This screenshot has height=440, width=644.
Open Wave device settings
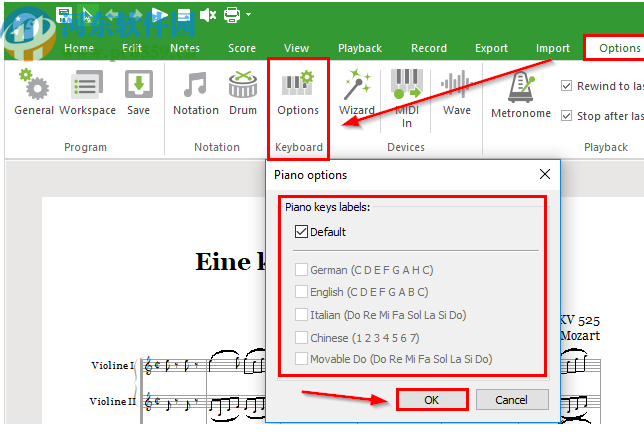(x=456, y=92)
